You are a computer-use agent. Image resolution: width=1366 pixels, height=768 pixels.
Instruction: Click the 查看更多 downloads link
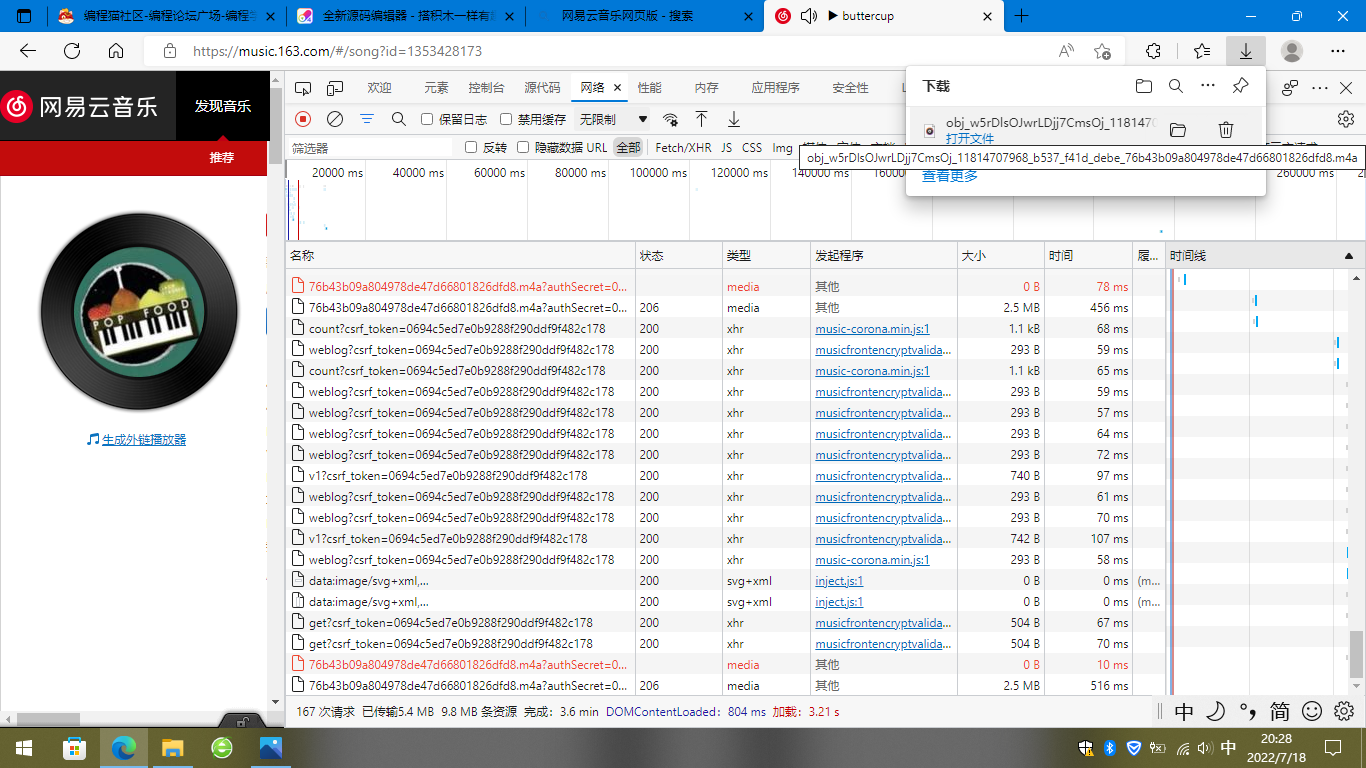(x=950, y=176)
